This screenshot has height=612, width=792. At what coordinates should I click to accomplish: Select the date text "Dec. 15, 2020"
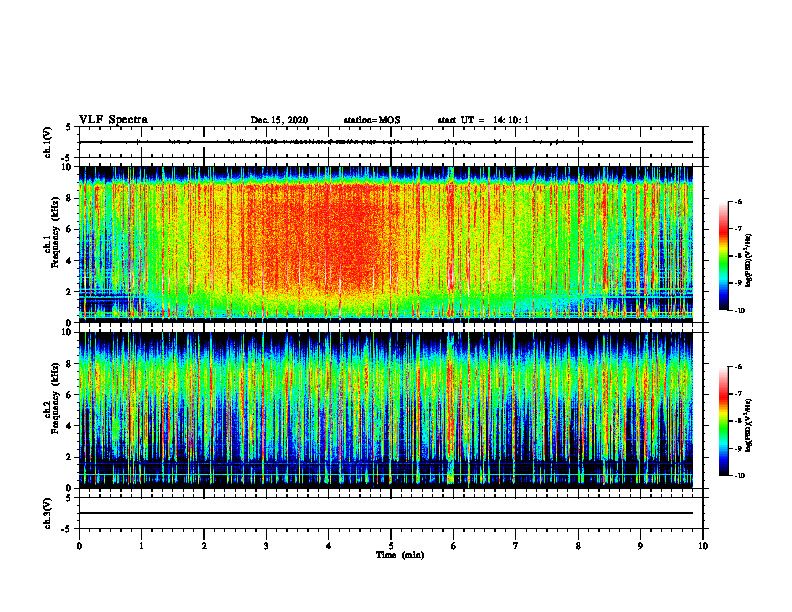pos(279,120)
